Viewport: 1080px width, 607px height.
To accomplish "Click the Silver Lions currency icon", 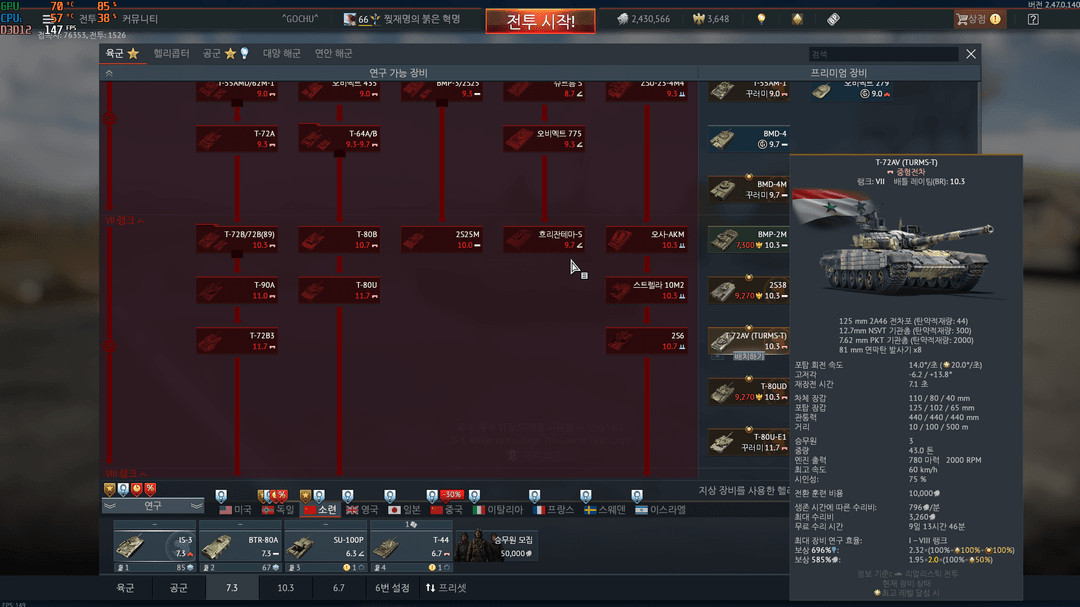I will [x=622, y=19].
